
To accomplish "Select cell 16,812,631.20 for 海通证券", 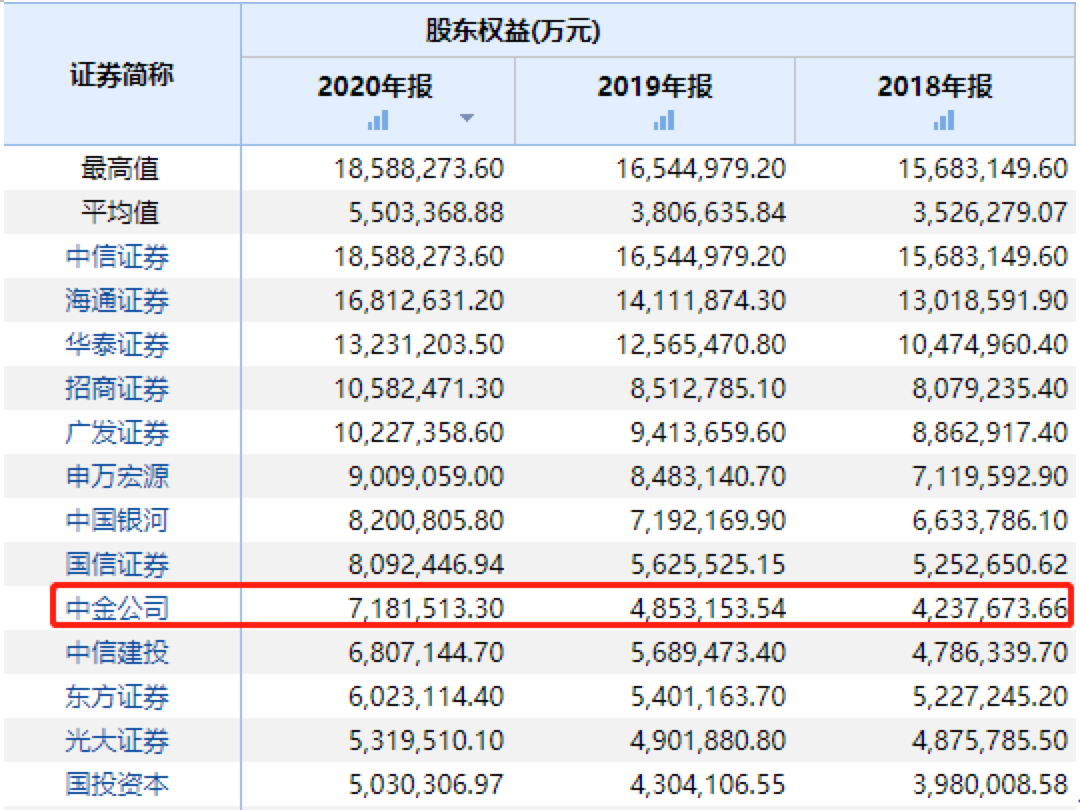I will [x=419, y=301].
